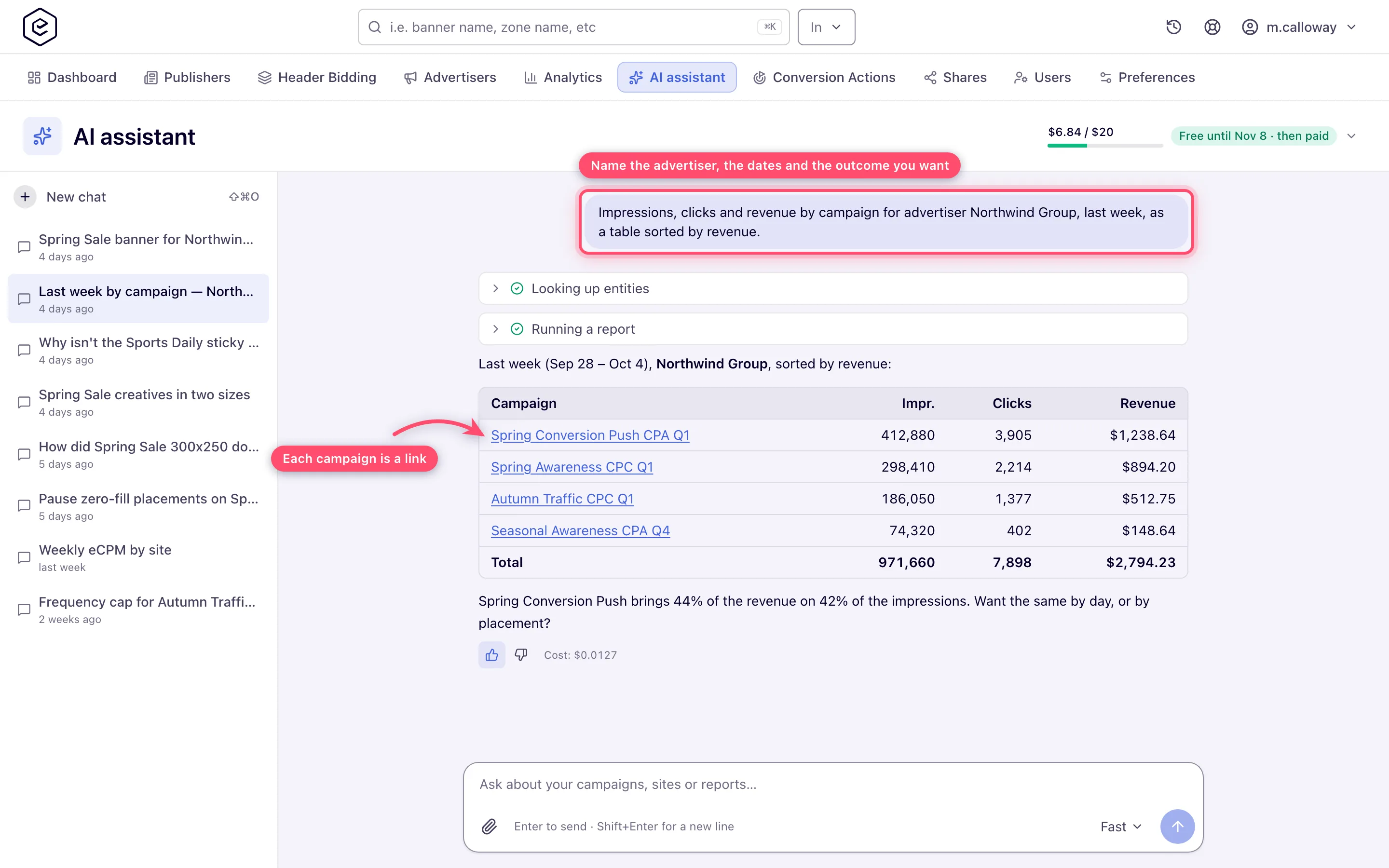Open the Dashboard tab
1389x868 pixels.
click(72, 77)
